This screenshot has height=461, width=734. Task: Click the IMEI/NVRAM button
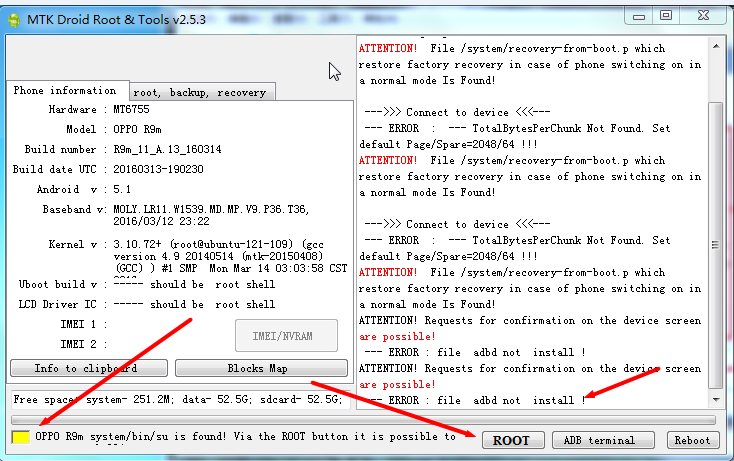click(x=286, y=336)
